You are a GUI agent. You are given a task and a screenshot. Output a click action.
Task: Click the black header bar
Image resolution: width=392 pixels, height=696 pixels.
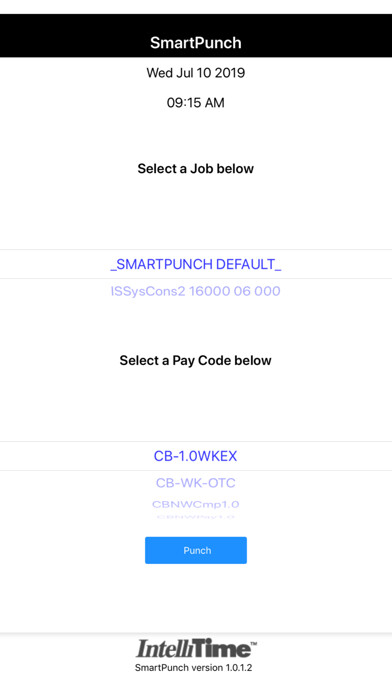(196, 36)
